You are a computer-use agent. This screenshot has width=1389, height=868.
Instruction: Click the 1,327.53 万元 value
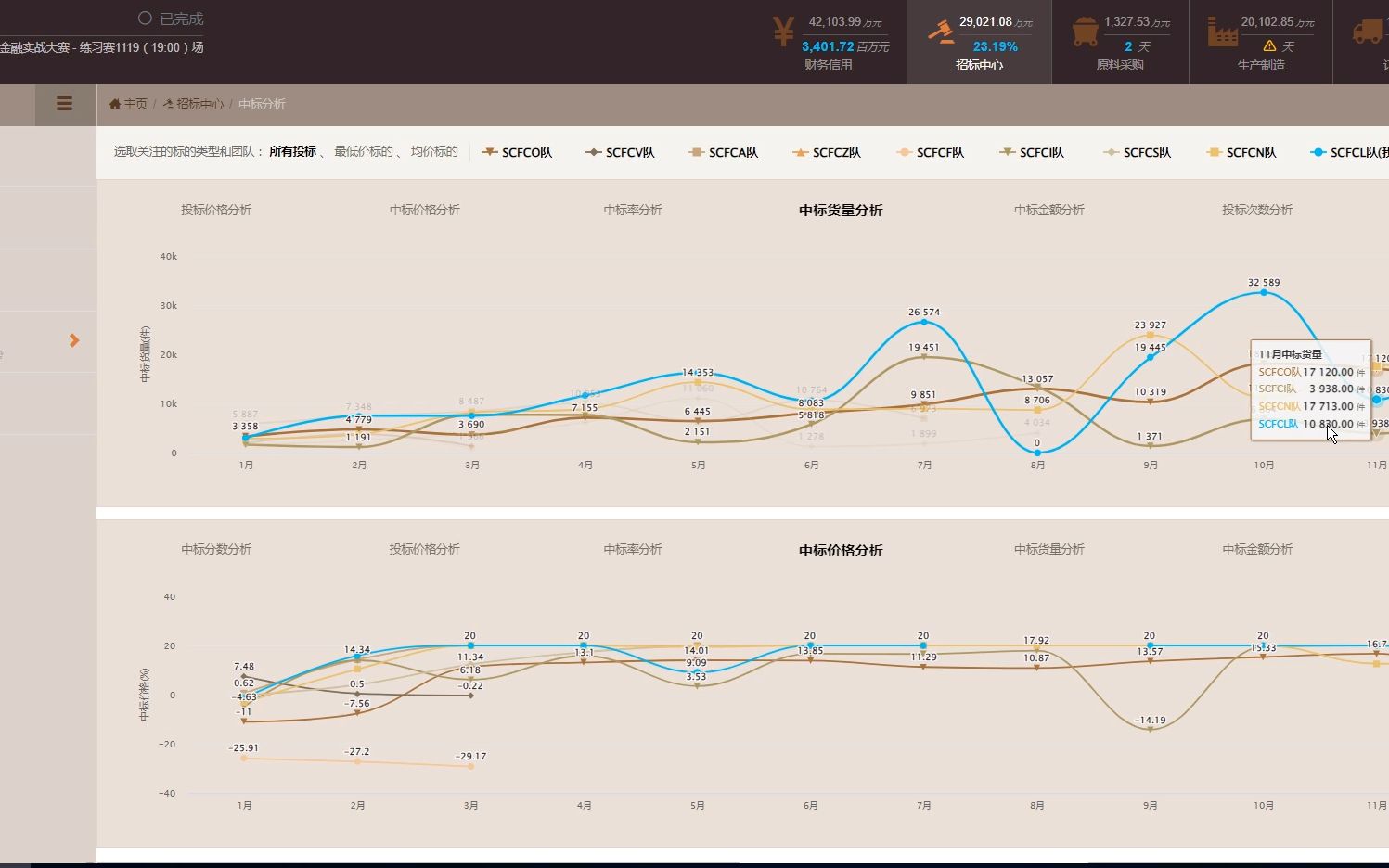point(1137,21)
